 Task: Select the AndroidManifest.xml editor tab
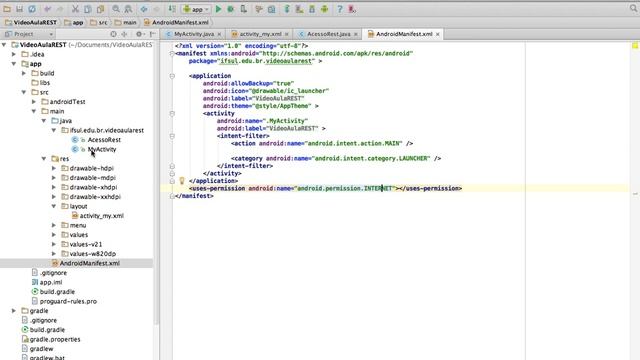click(x=404, y=34)
